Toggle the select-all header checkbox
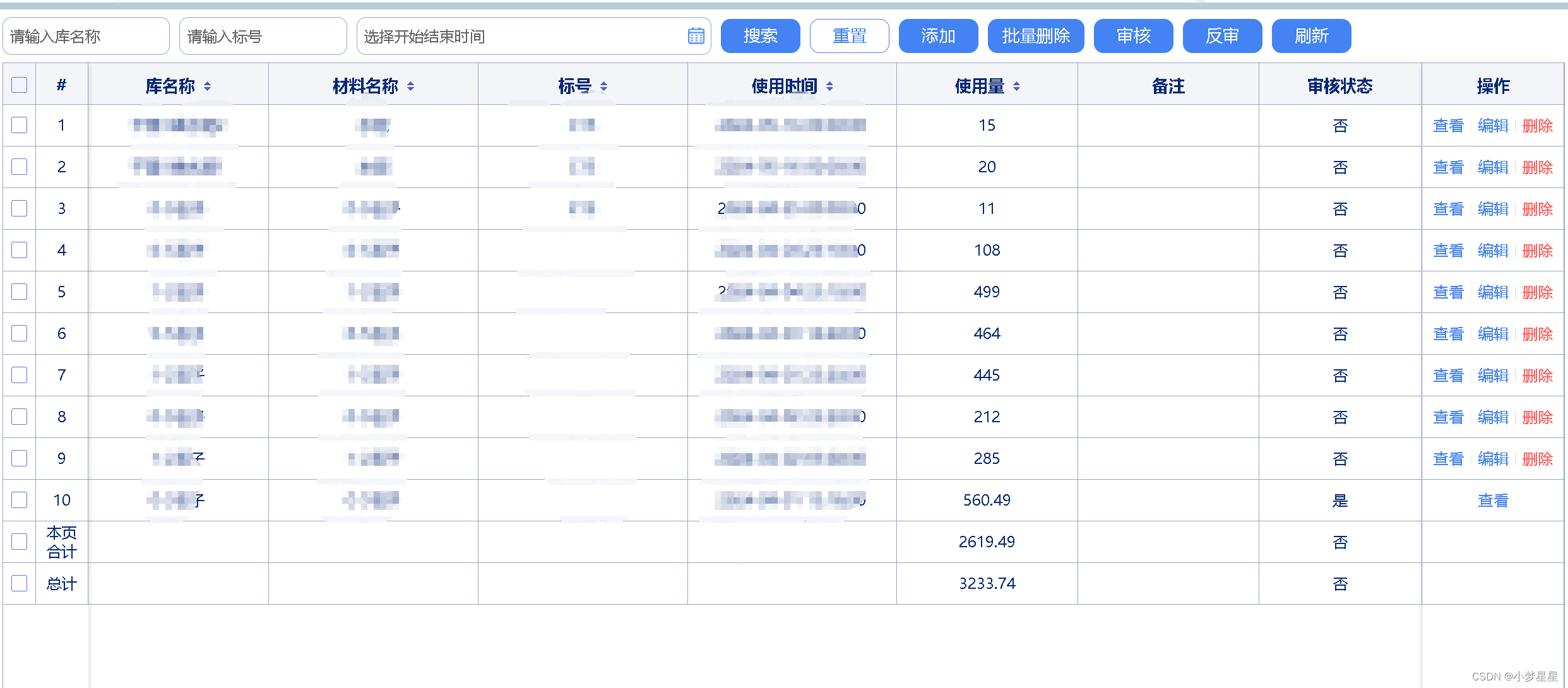Viewport: 1568px width, 688px height. (x=20, y=85)
